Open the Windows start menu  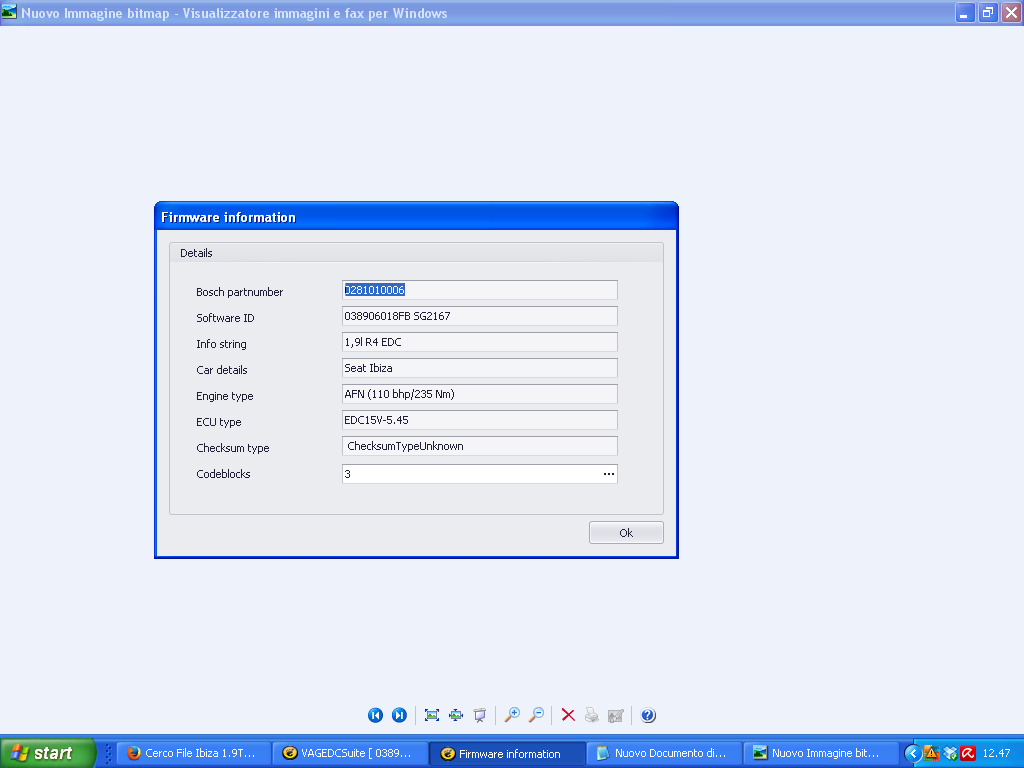tap(47, 753)
